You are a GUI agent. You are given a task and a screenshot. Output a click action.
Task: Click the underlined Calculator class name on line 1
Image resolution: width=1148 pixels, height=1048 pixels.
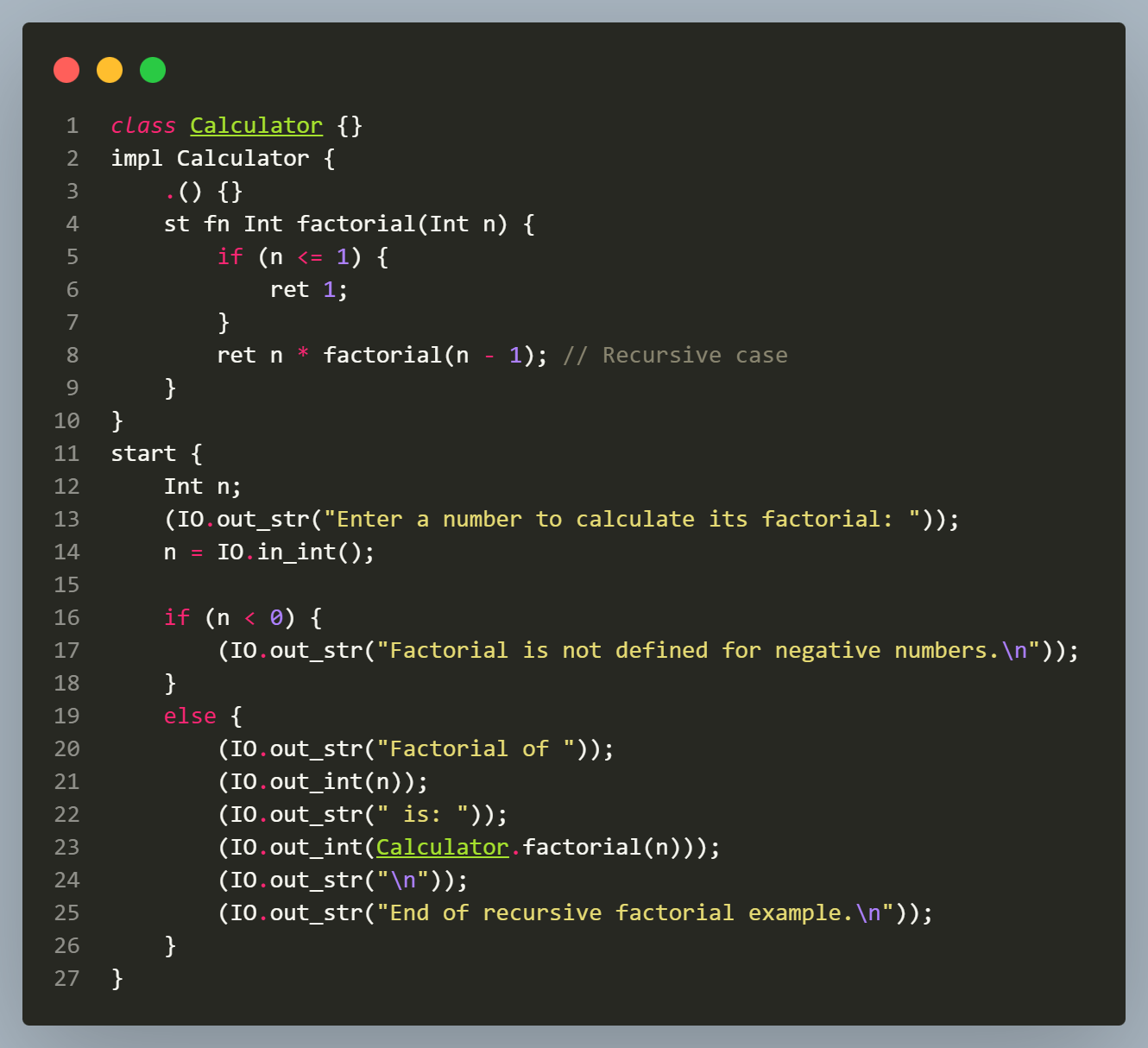tap(255, 125)
